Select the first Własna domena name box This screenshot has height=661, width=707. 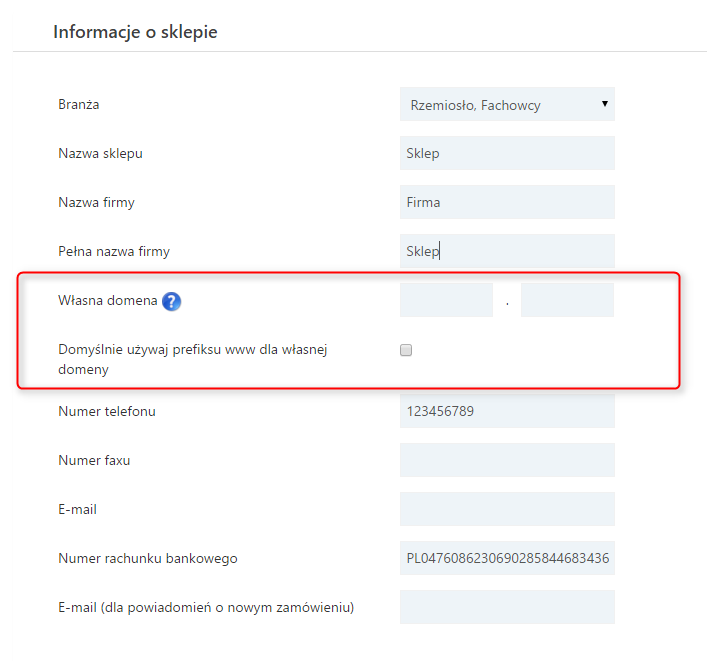click(x=446, y=300)
